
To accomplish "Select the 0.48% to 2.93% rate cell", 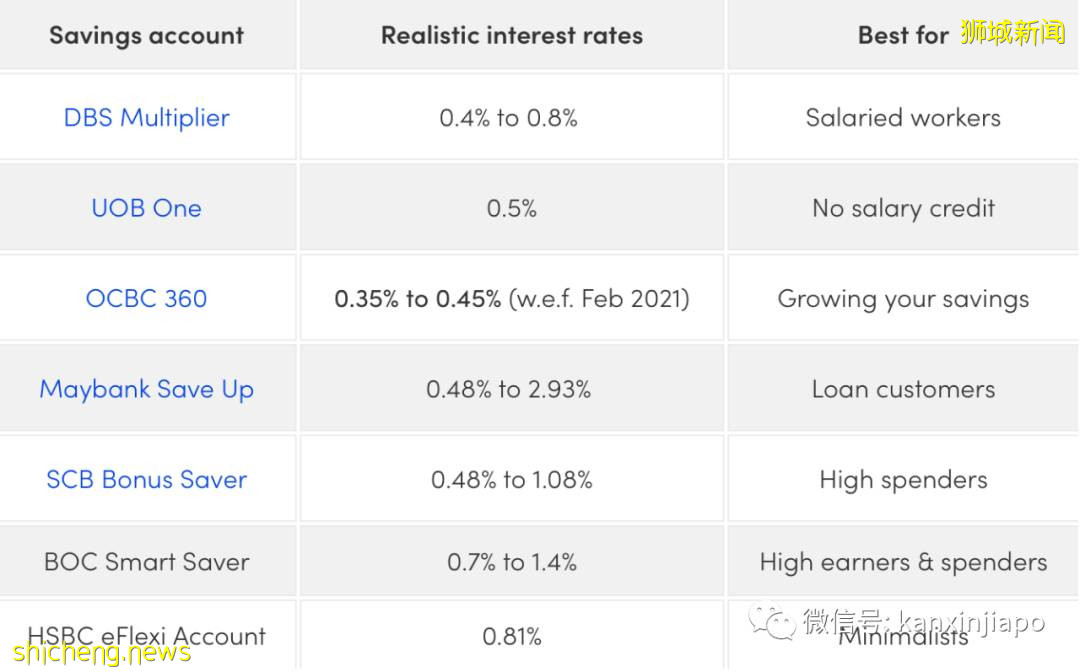I will point(509,389).
